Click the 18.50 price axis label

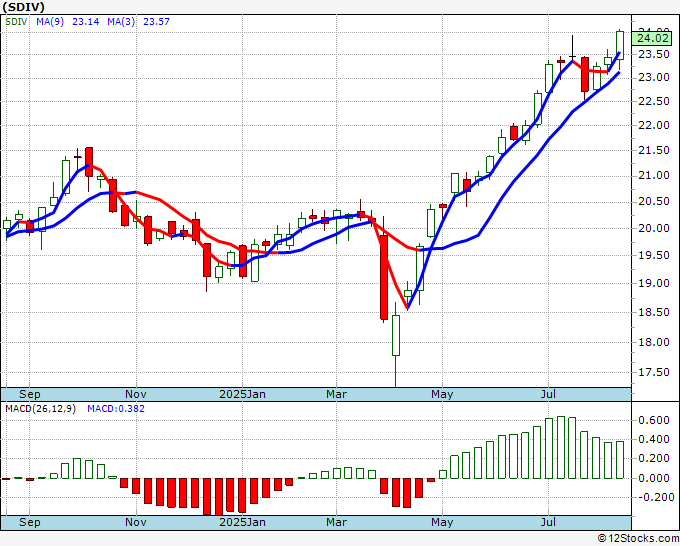654,312
